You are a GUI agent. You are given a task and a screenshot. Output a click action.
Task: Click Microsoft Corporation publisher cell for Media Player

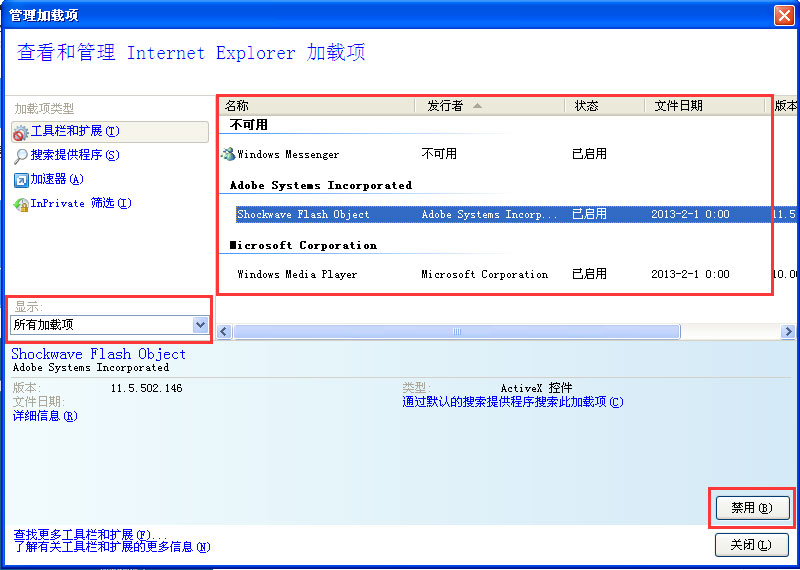pyautogui.click(x=485, y=274)
